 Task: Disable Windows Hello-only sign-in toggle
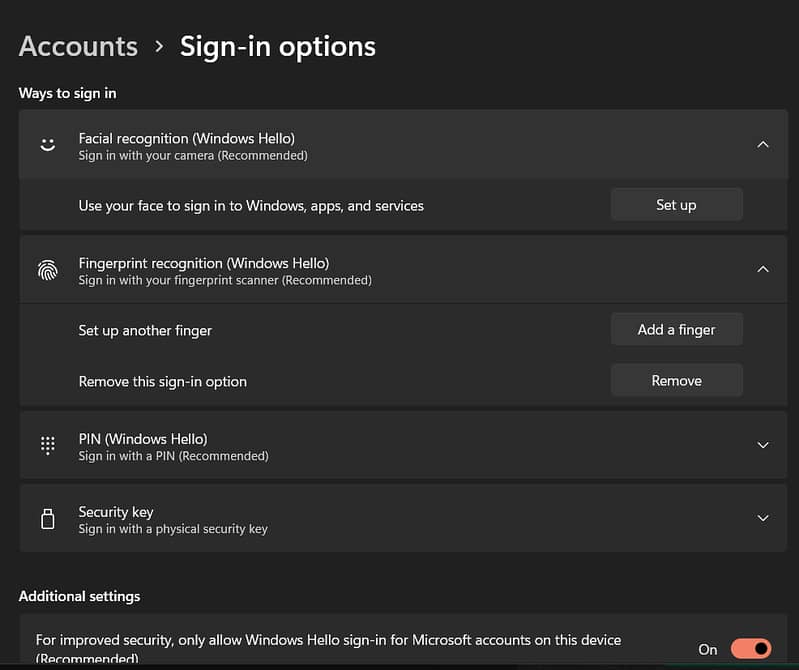coord(750,649)
